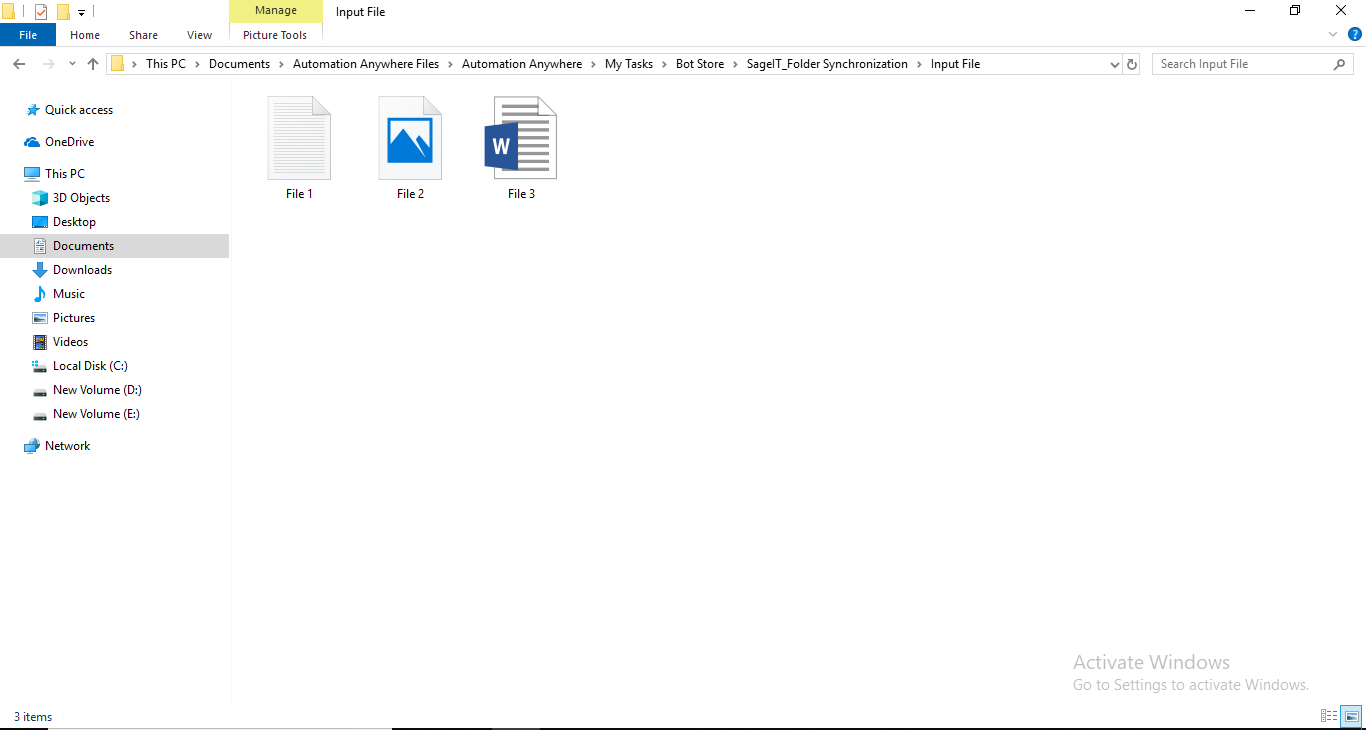The height and width of the screenshot is (730, 1366).
Task: Click the Manage contextual tab header
Action: pyautogui.click(x=276, y=10)
